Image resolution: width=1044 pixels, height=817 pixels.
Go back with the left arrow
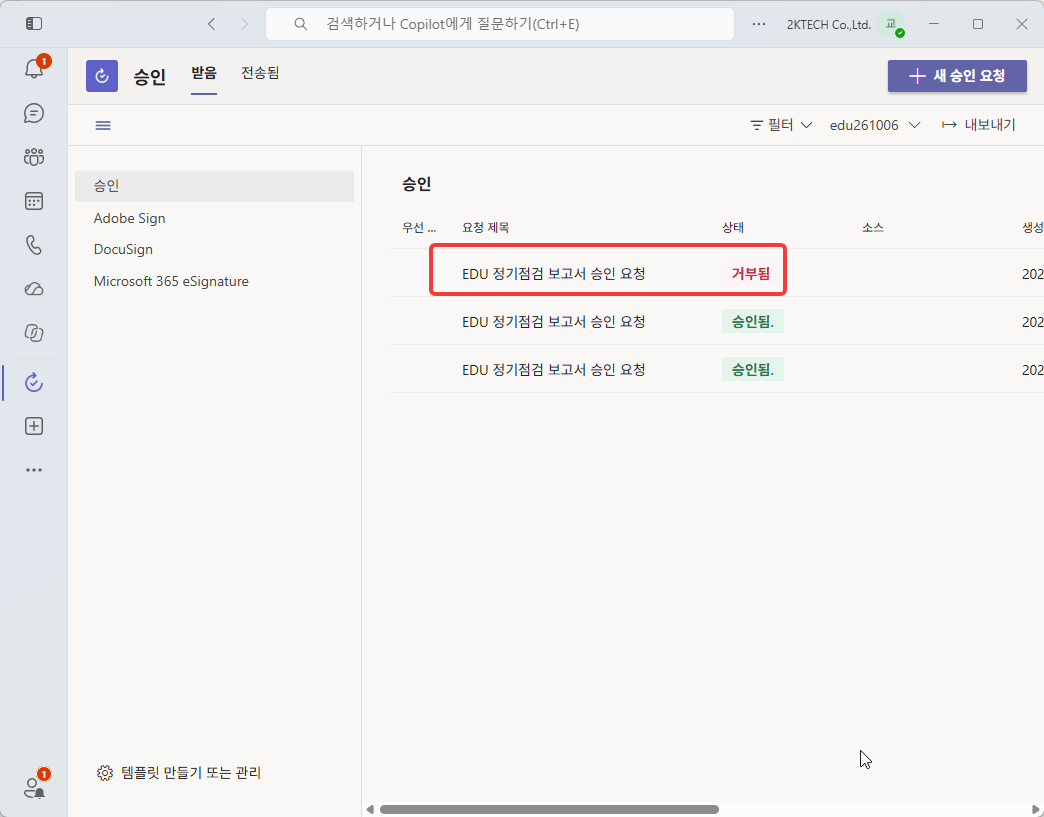(x=211, y=24)
